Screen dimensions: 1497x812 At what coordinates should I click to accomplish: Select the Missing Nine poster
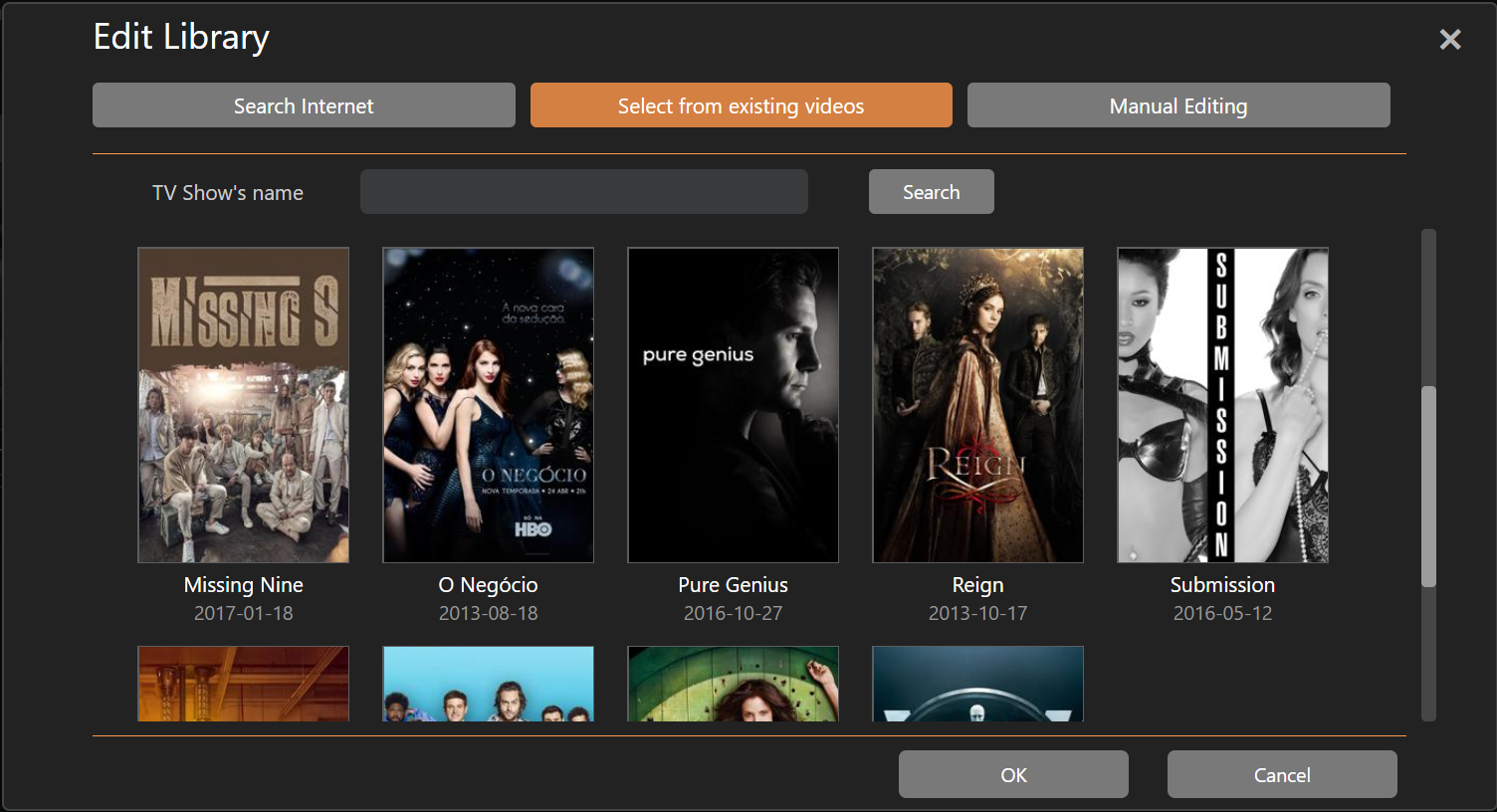tap(244, 405)
